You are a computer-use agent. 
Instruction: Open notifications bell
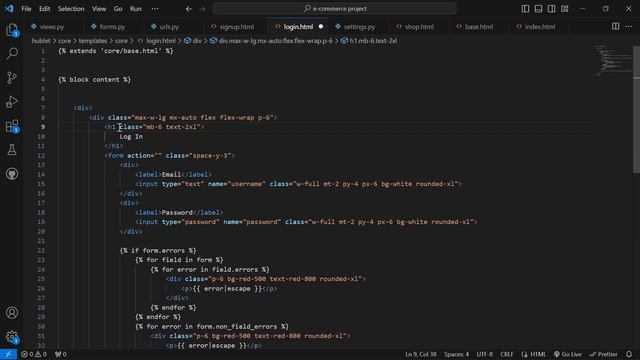pos(629,354)
